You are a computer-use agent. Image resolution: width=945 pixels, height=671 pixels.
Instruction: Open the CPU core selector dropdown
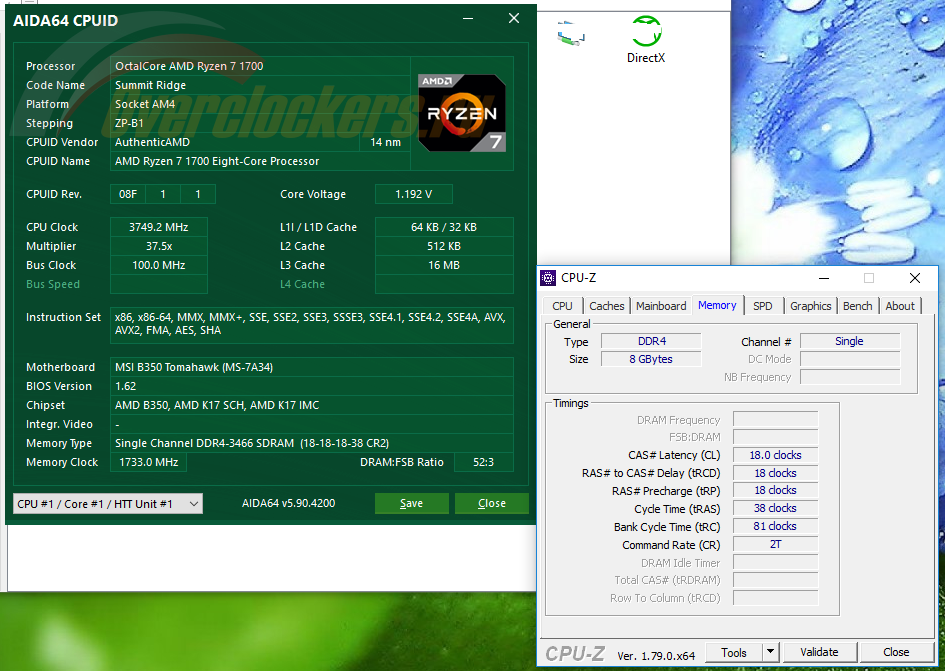click(x=108, y=503)
